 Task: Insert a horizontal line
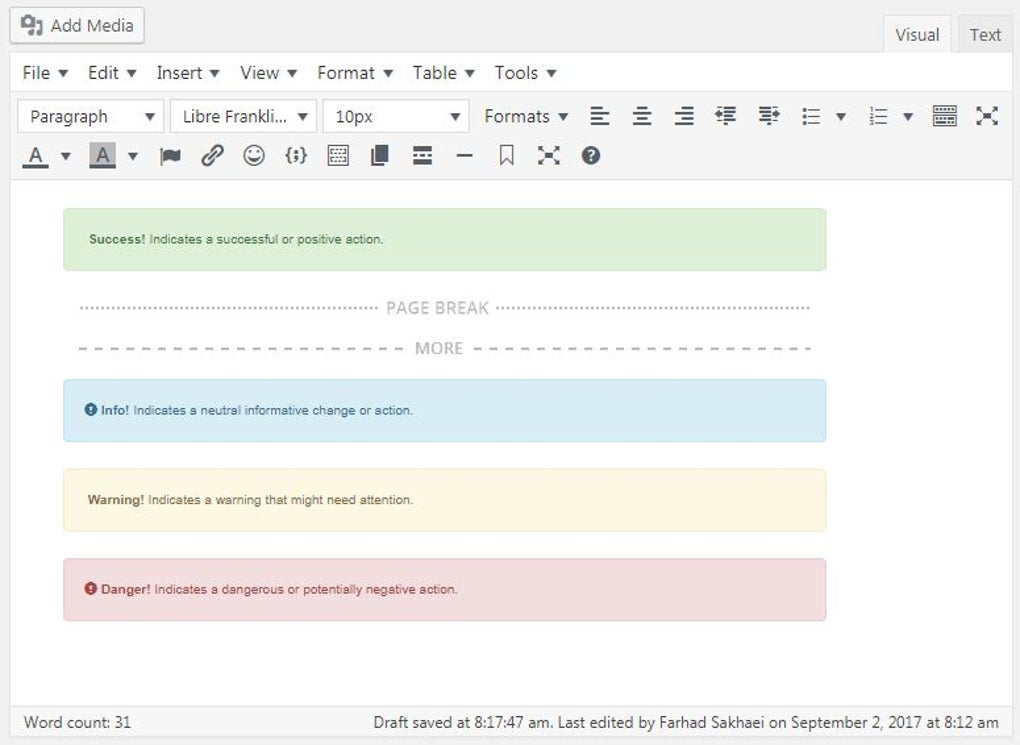click(x=464, y=155)
